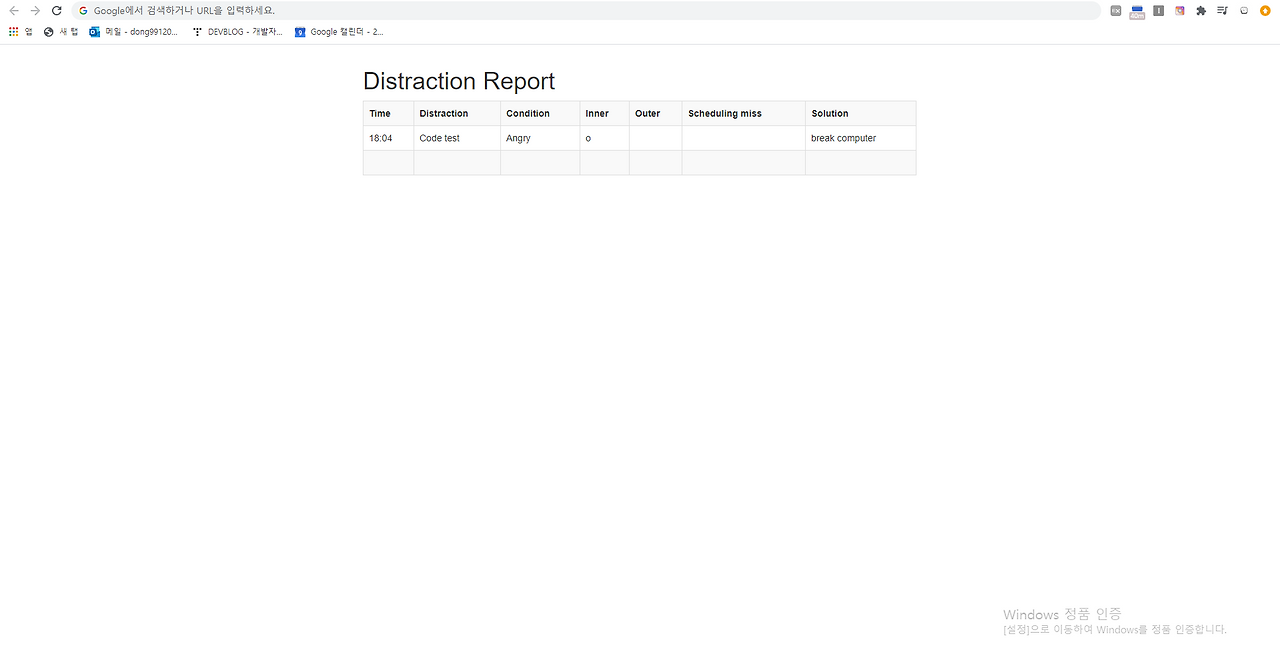The width and height of the screenshot is (1280, 666).
Task: Select the break computer solution cell
Action: (x=860, y=138)
